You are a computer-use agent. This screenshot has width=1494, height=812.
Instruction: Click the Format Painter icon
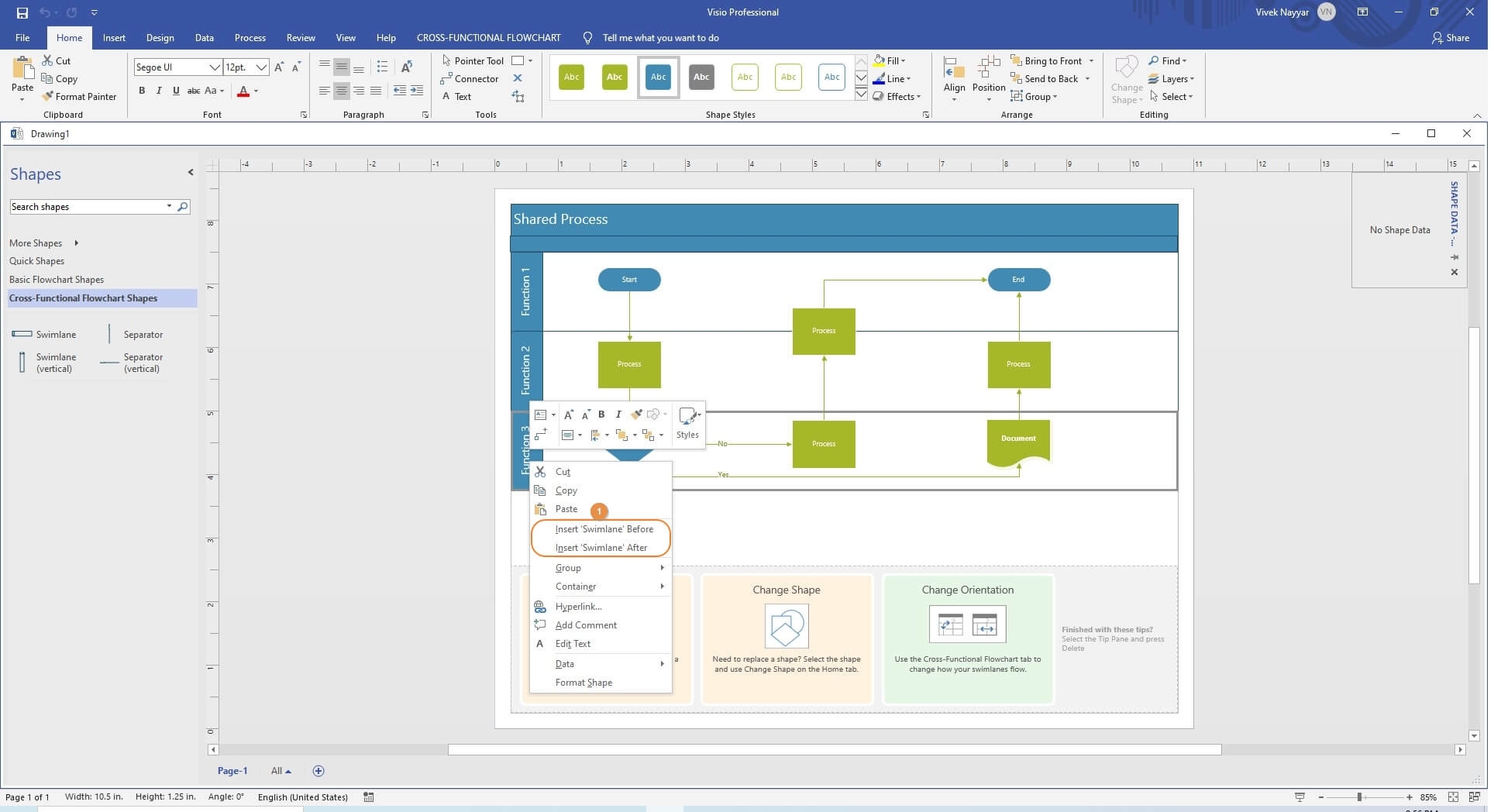(x=48, y=97)
